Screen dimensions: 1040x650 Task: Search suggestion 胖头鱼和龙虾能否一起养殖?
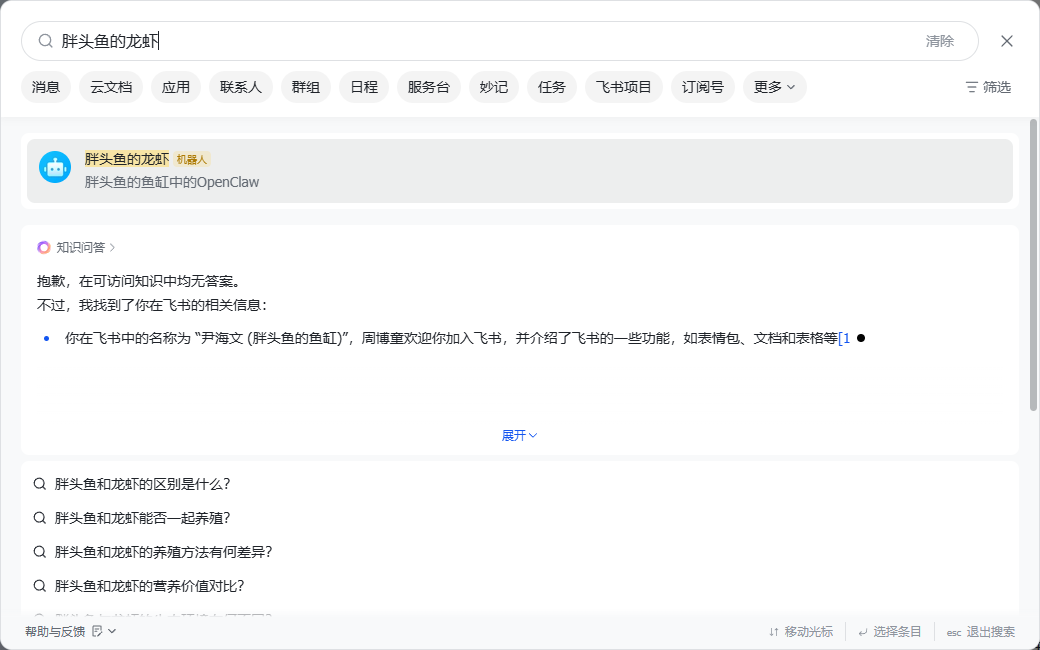point(142,518)
